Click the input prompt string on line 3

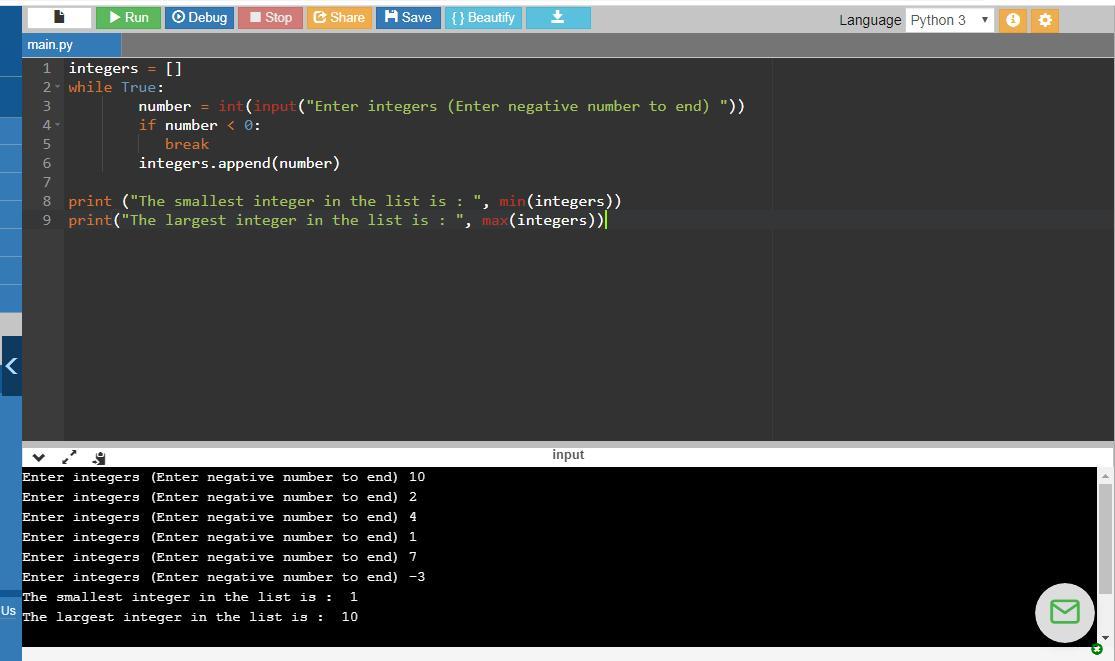(517, 107)
